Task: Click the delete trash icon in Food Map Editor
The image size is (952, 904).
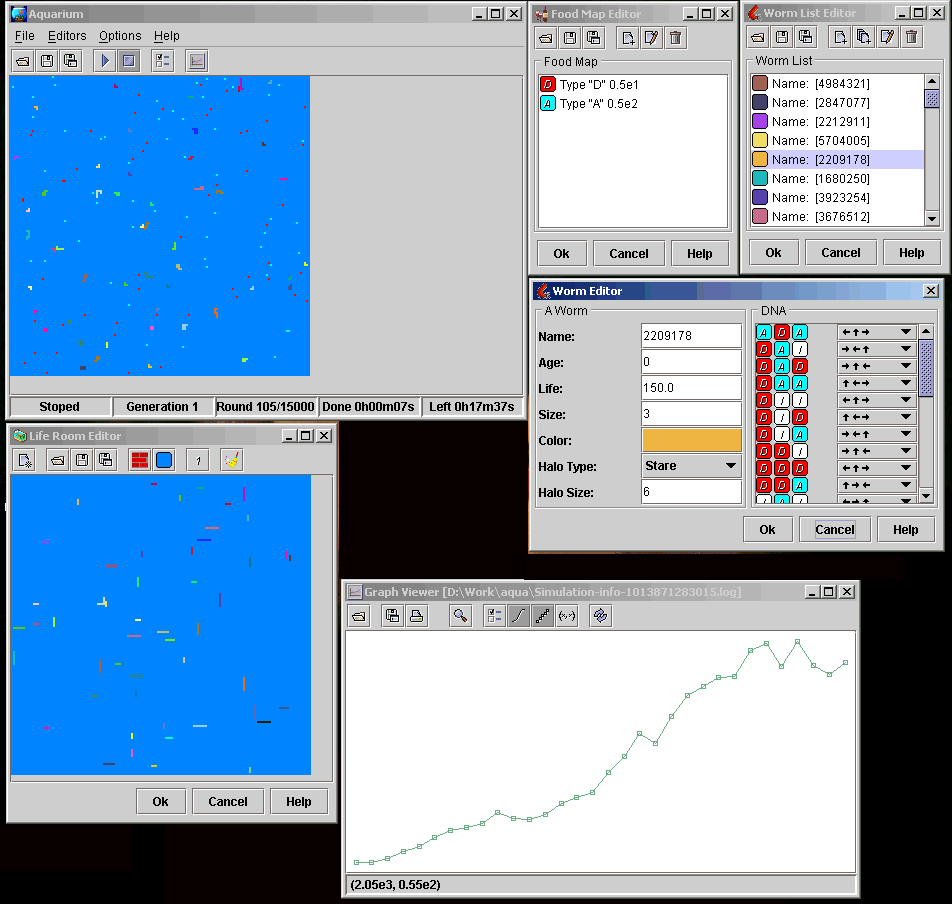Action: (x=676, y=38)
